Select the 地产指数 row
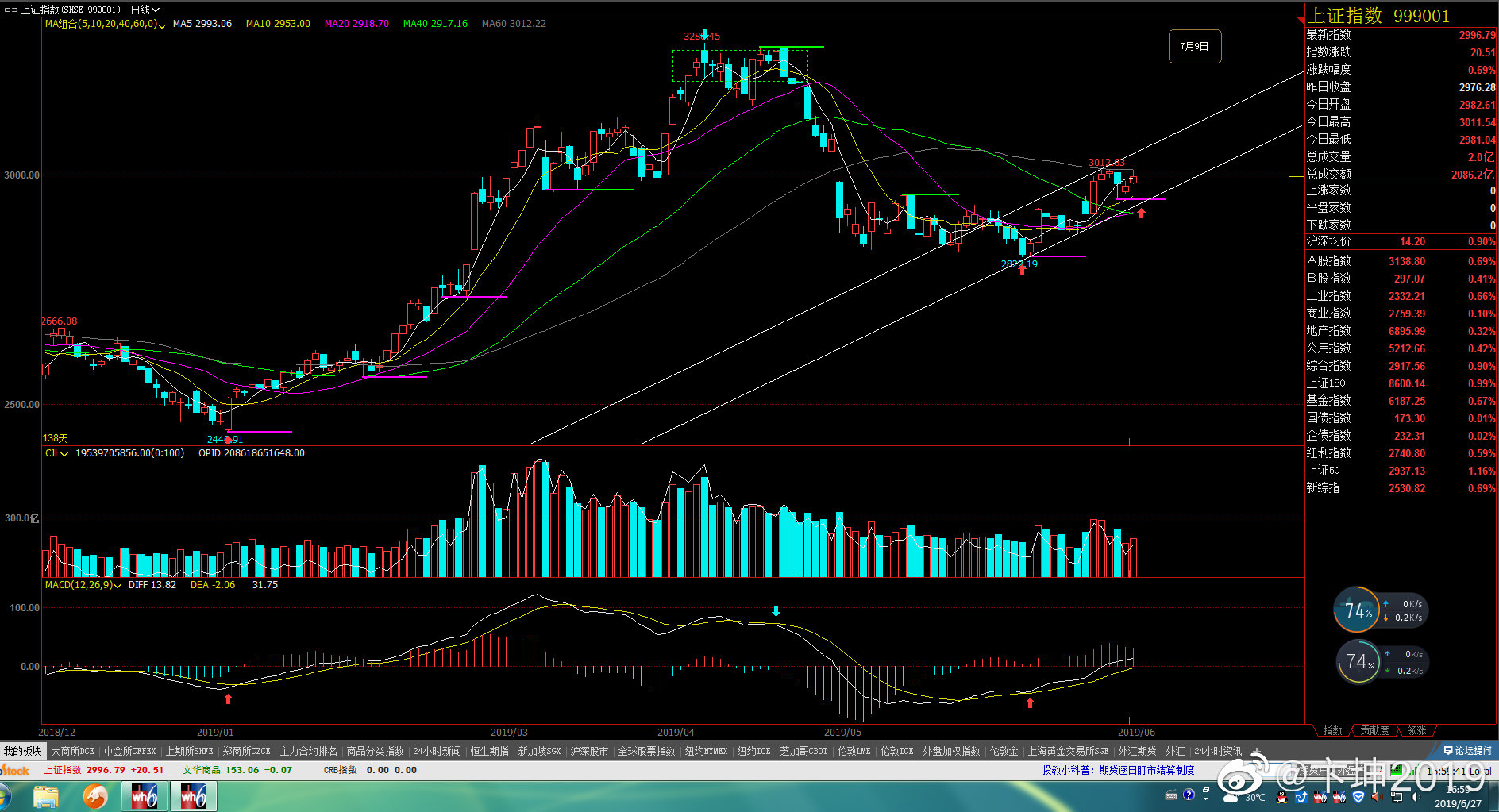The image size is (1499, 812). (x=1401, y=331)
